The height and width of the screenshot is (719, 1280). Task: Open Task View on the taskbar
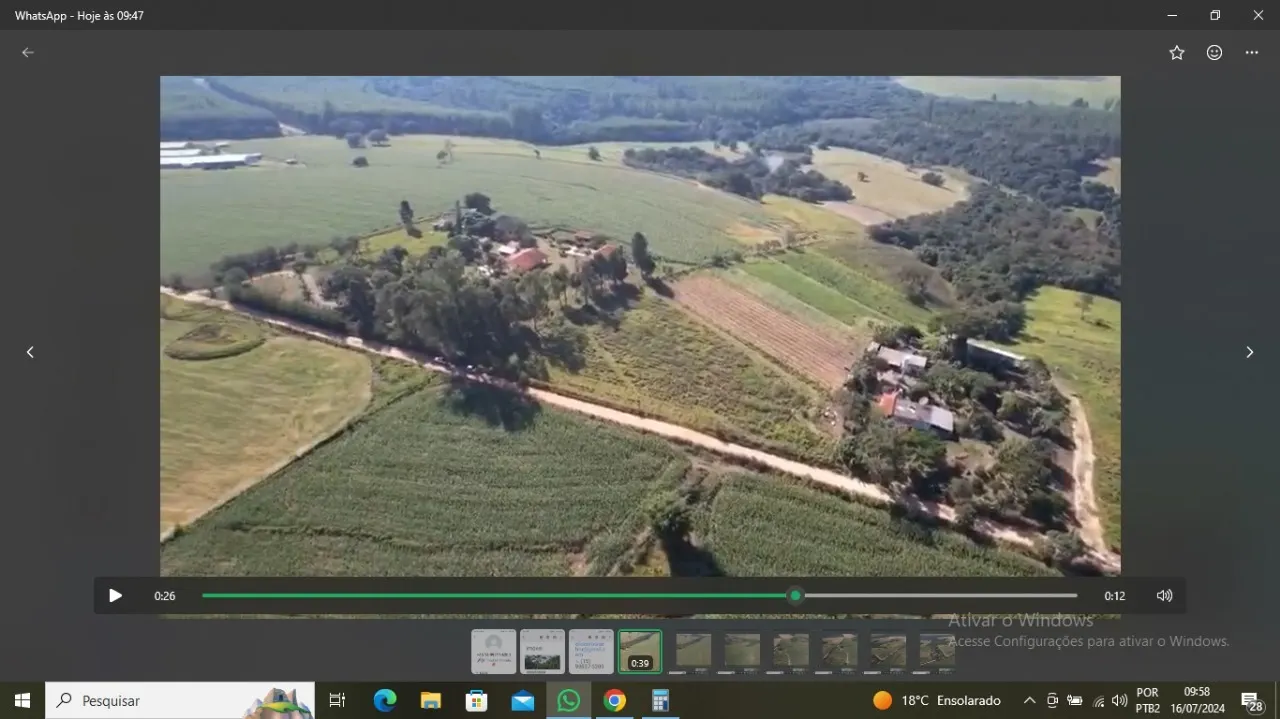(337, 701)
